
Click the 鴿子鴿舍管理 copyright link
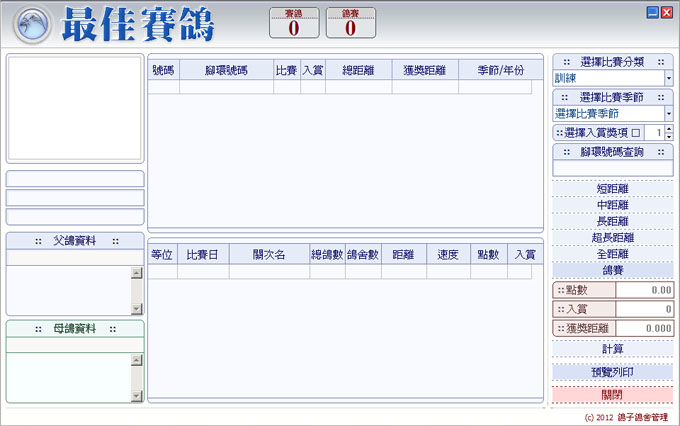[642, 417]
